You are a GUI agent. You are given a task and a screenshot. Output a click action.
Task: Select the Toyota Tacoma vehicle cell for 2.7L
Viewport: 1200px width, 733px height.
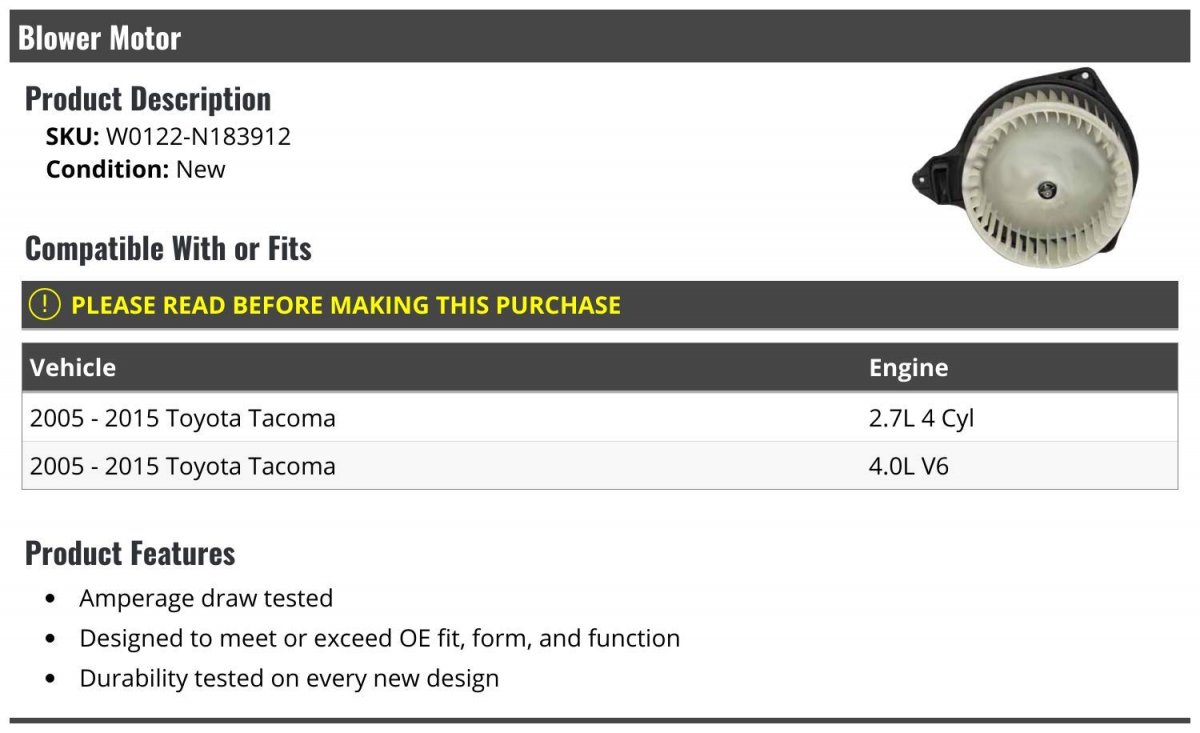[183, 417]
